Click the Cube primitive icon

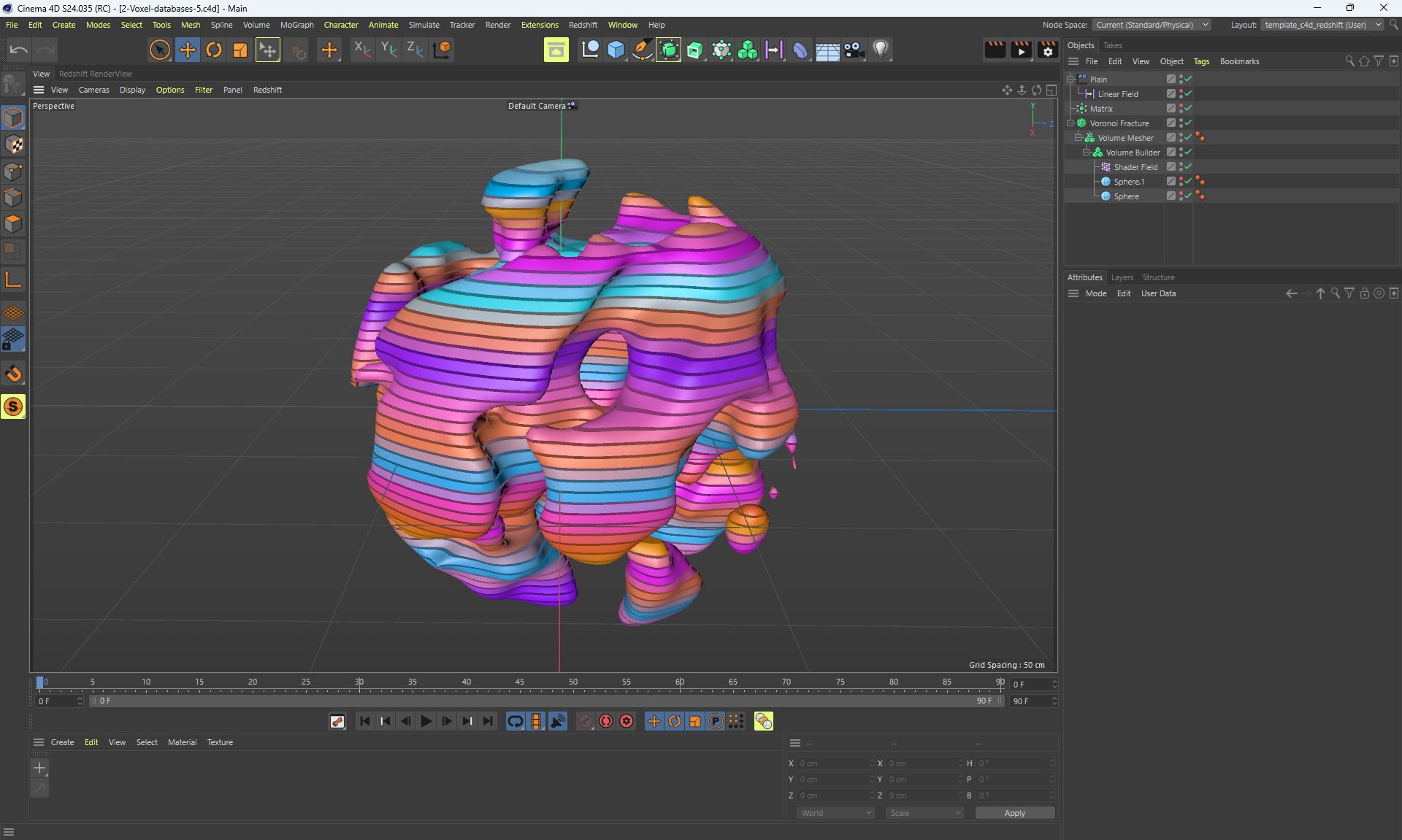point(616,50)
